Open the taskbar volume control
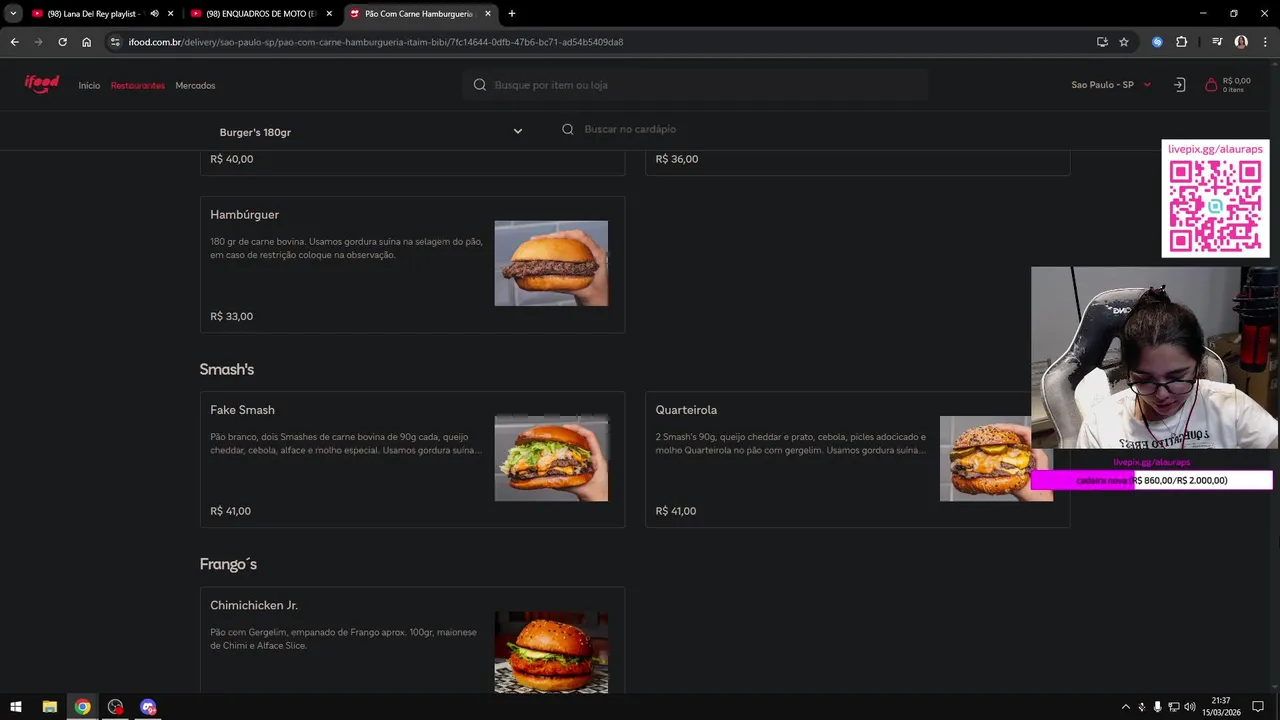Viewport: 1280px width, 720px height. coord(1189,707)
